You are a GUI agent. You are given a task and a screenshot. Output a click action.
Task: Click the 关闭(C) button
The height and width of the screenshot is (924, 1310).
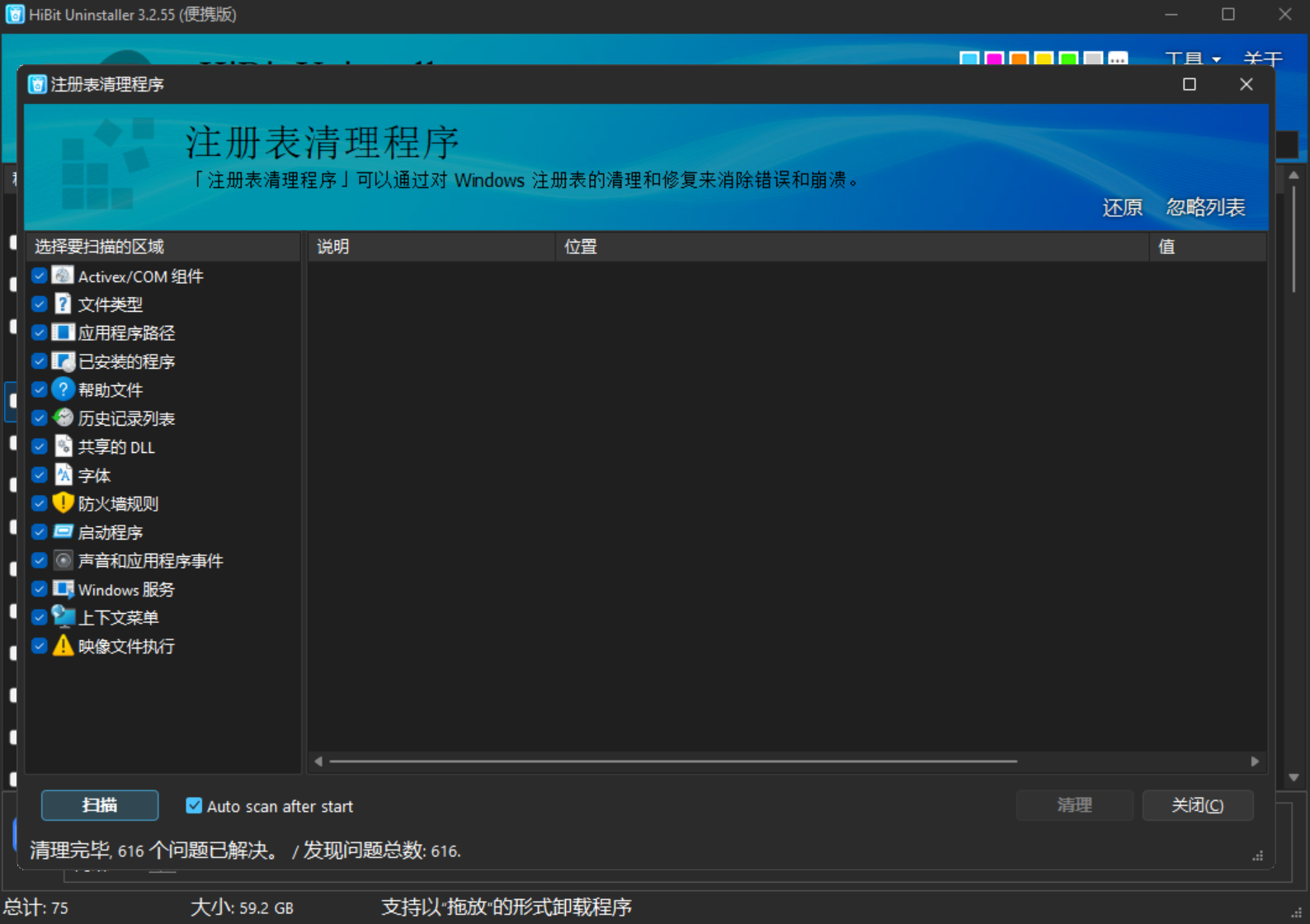click(x=1198, y=805)
